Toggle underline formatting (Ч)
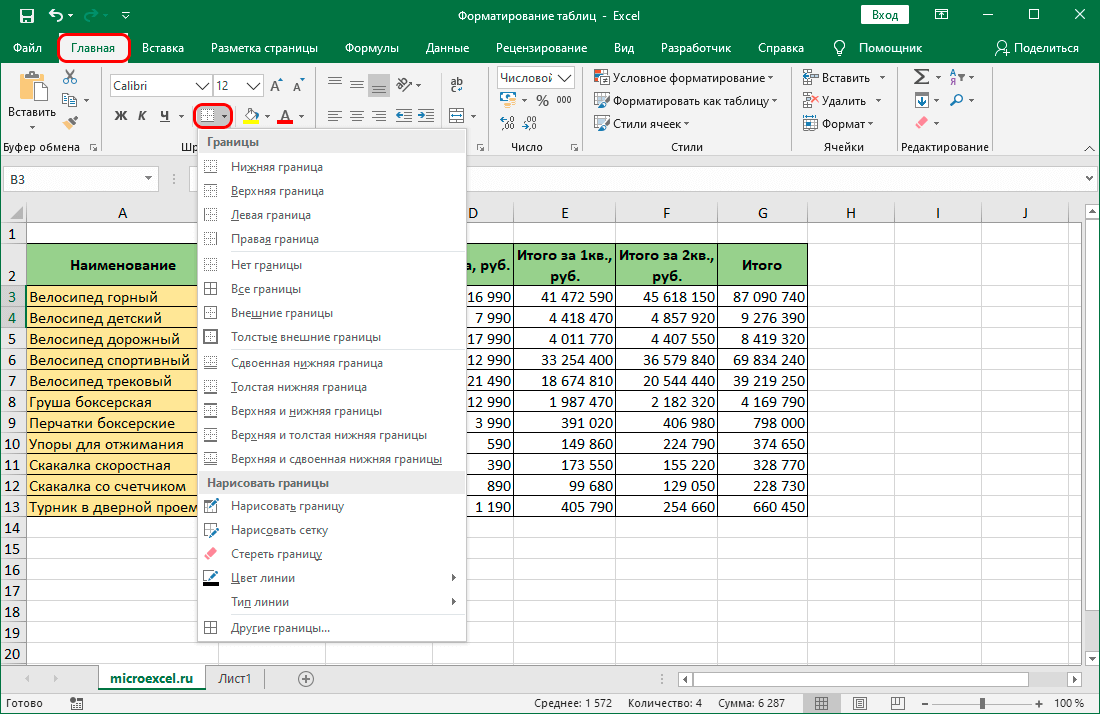 click(x=165, y=116)
